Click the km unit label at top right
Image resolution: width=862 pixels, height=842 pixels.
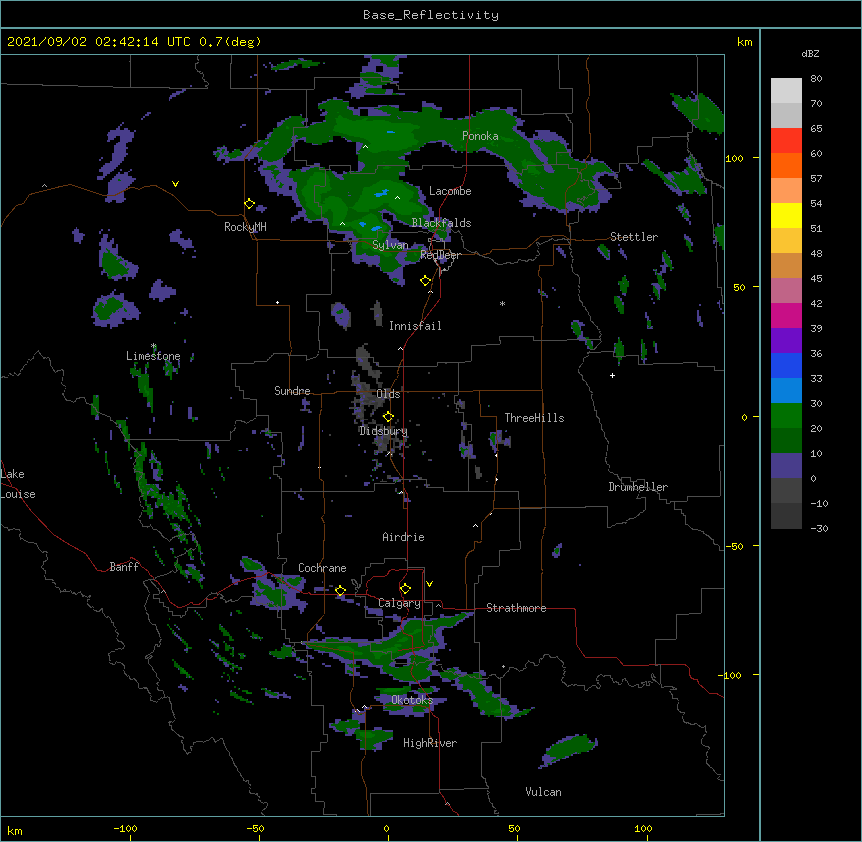click(744, 42)
